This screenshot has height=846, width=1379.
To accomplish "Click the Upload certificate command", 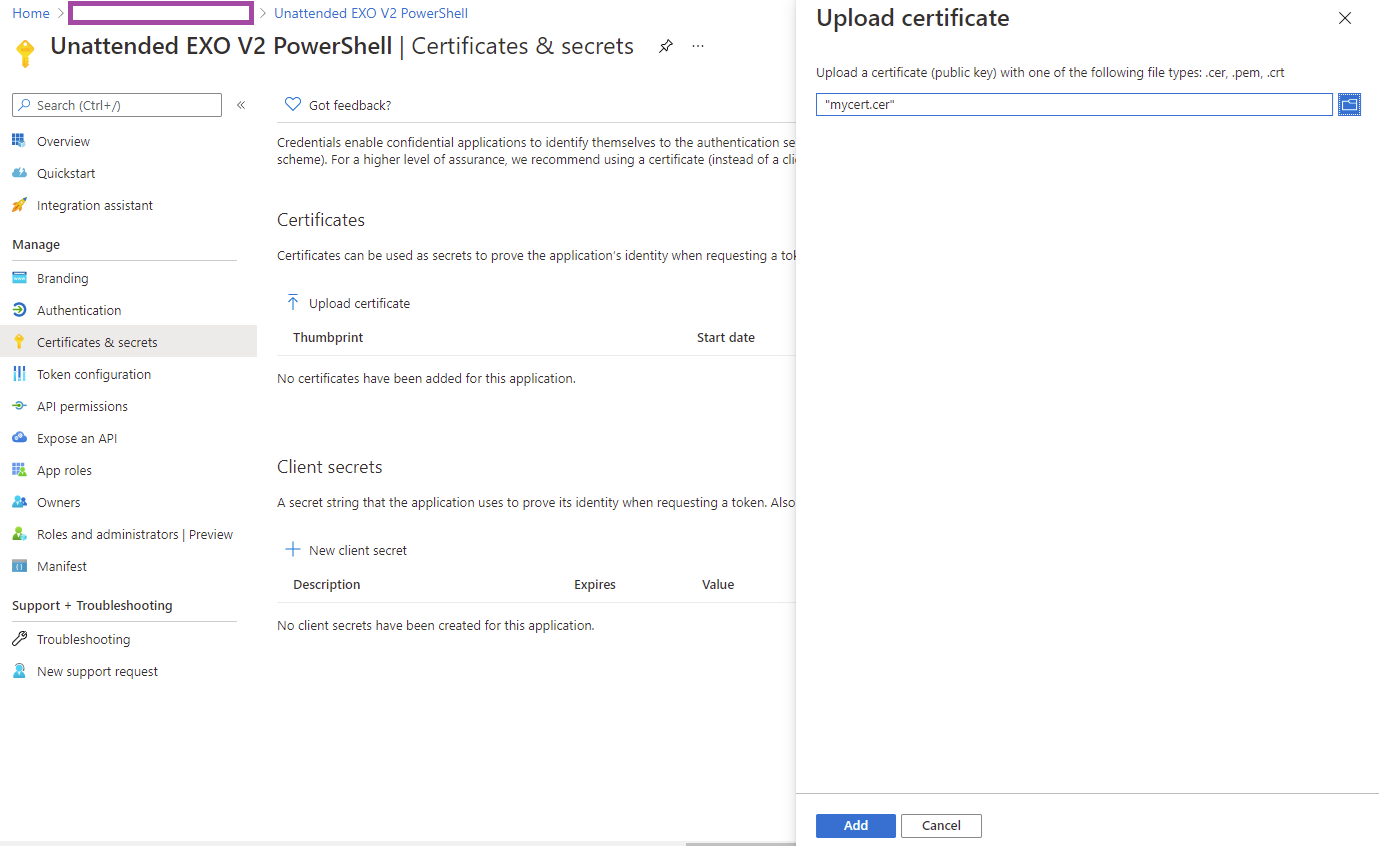I will coord(348,303).
